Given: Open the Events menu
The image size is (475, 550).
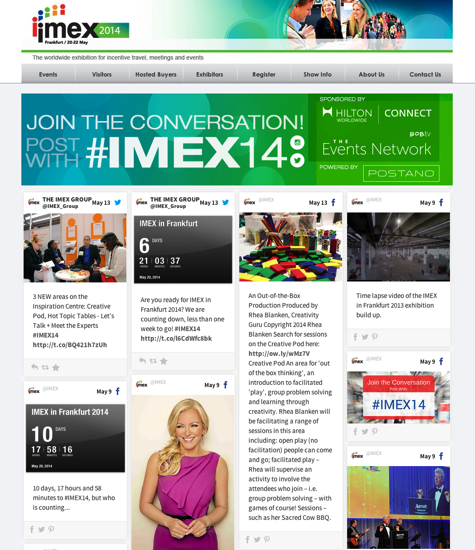Looking at the screenshot, I should coord(48,74).
